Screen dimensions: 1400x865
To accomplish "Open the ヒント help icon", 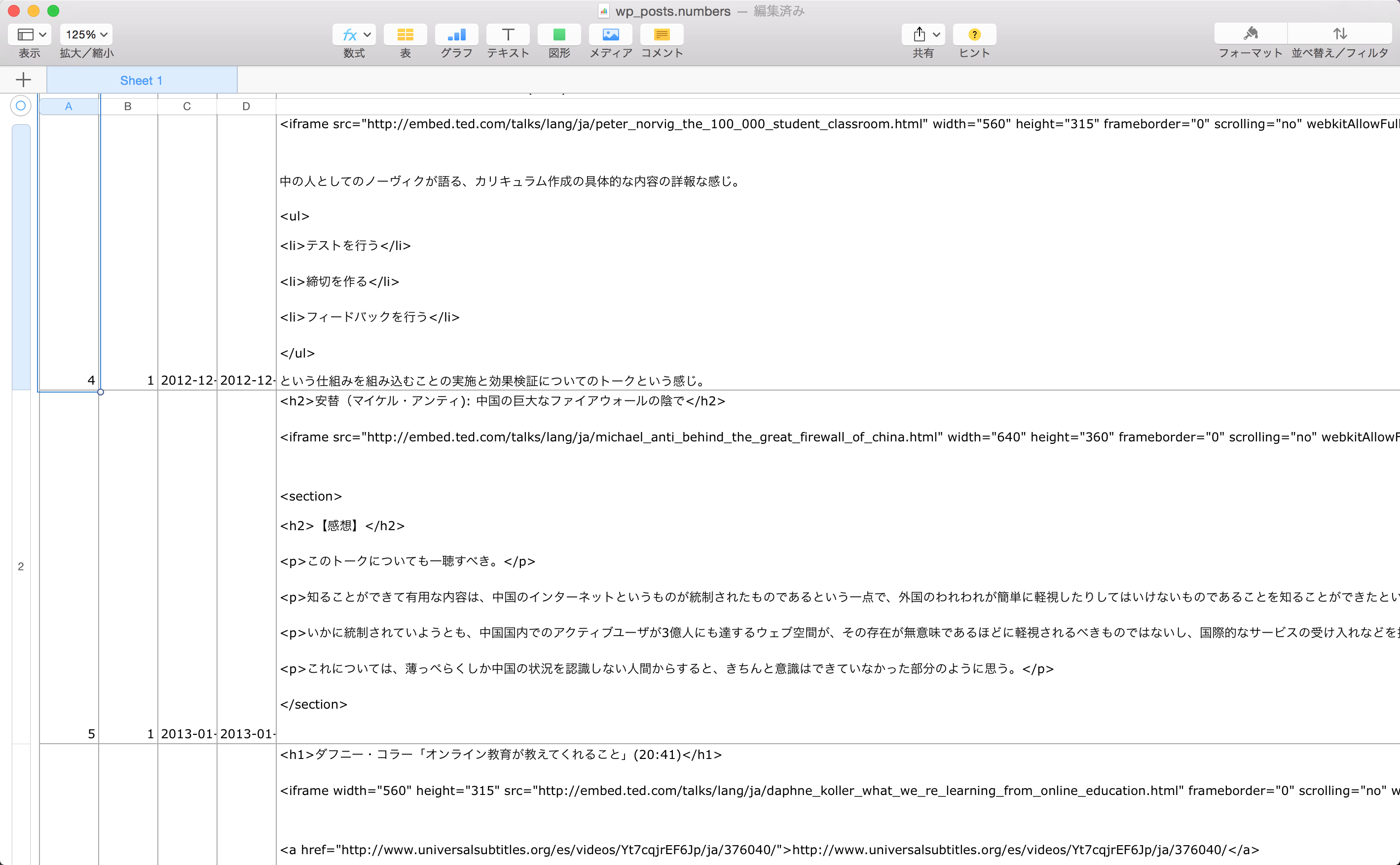I will 974,35.
